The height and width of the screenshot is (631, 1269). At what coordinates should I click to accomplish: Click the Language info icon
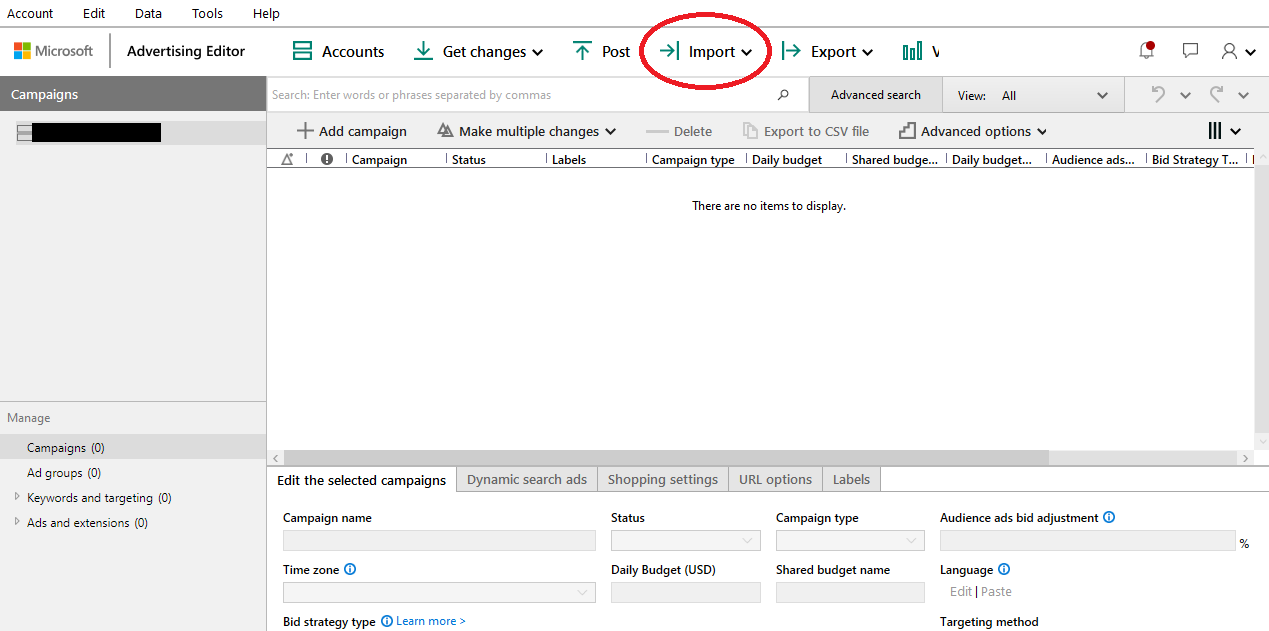pyautogui.click(x=1004, y=570)
